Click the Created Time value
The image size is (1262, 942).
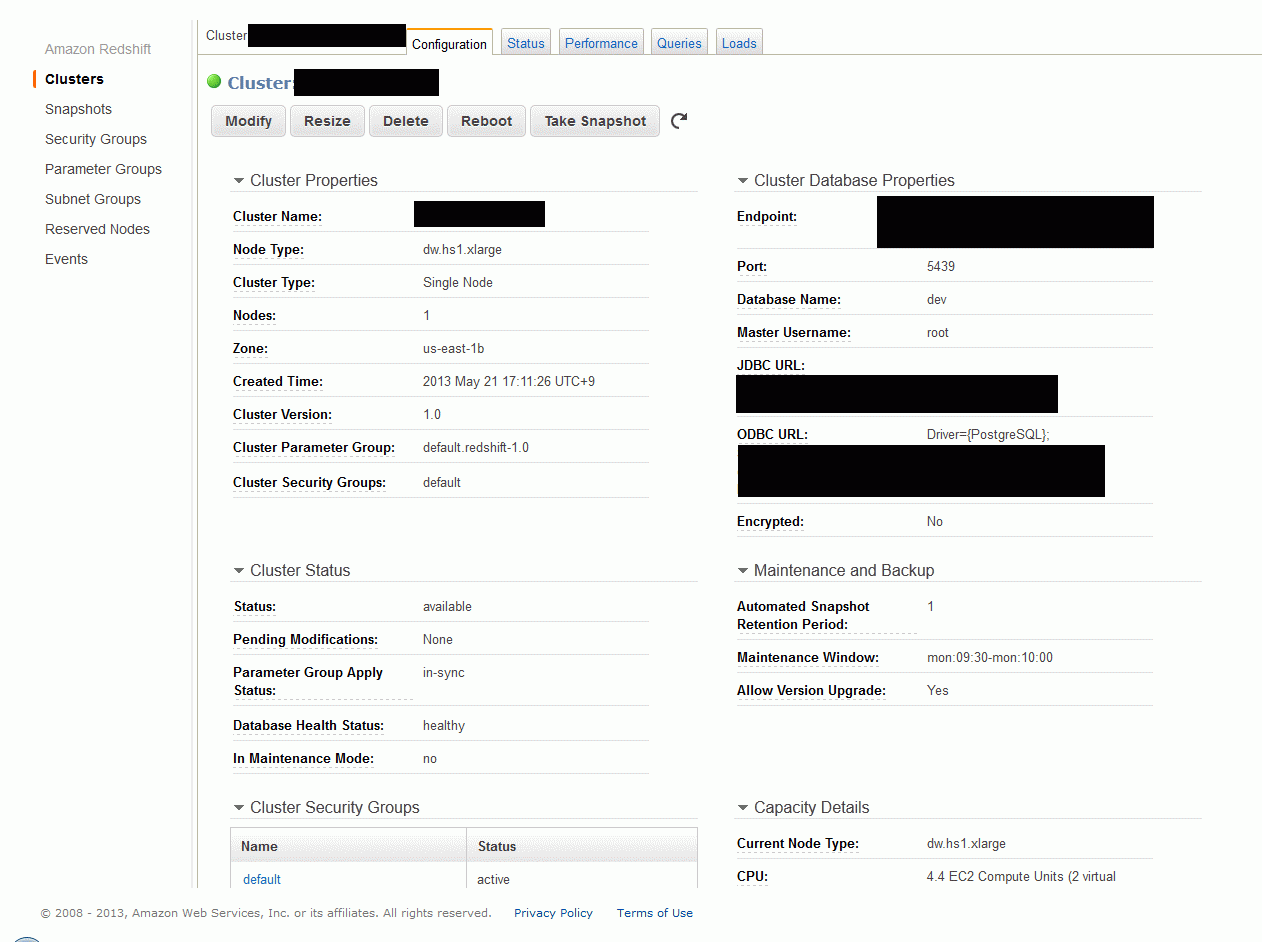(x=509, y=382)
